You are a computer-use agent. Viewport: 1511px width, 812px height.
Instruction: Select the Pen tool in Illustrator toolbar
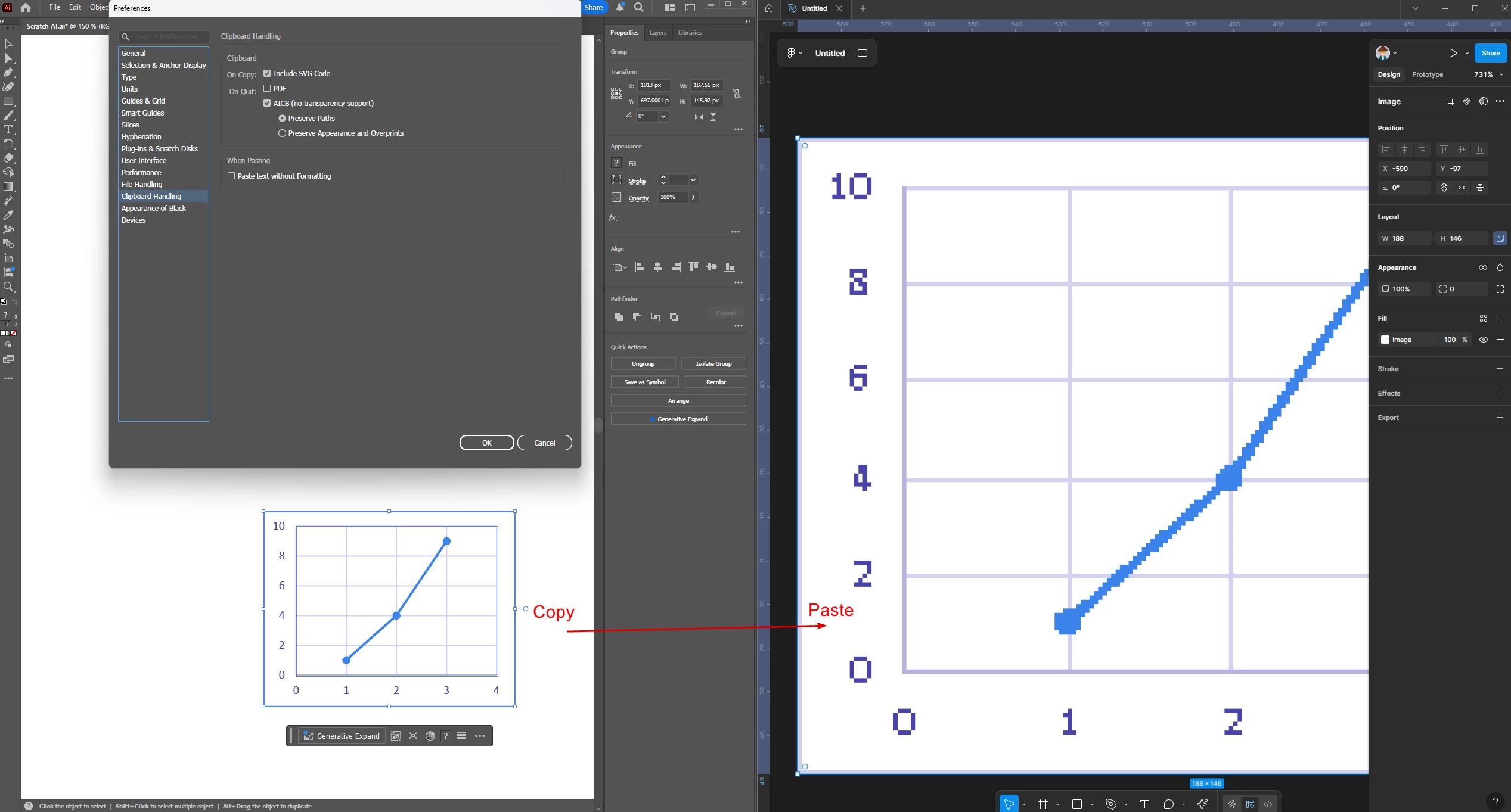(x=8, y=72)
